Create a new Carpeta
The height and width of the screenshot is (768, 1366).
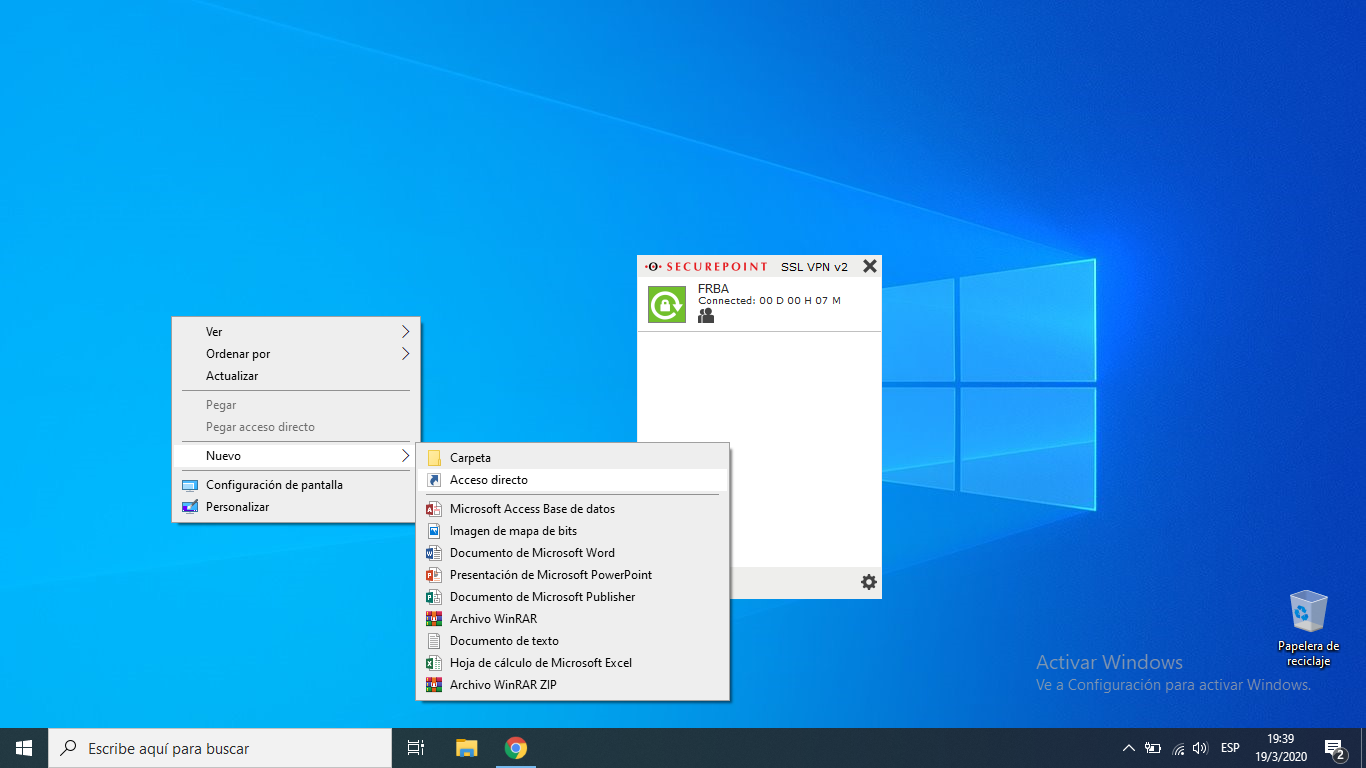click(573, 458)
